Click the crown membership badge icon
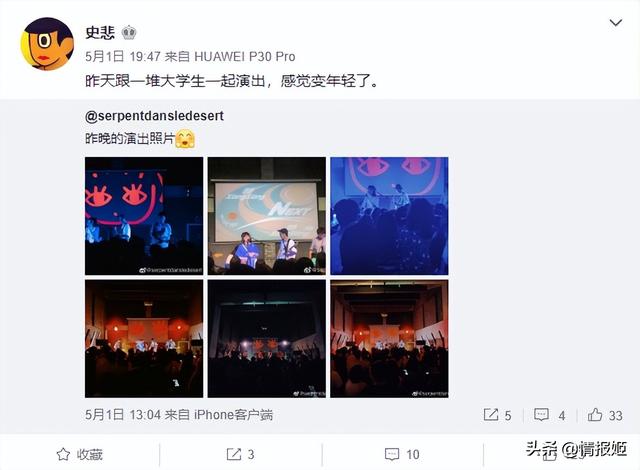This screenshot has height=470, width=640. (x=129, y=32)
